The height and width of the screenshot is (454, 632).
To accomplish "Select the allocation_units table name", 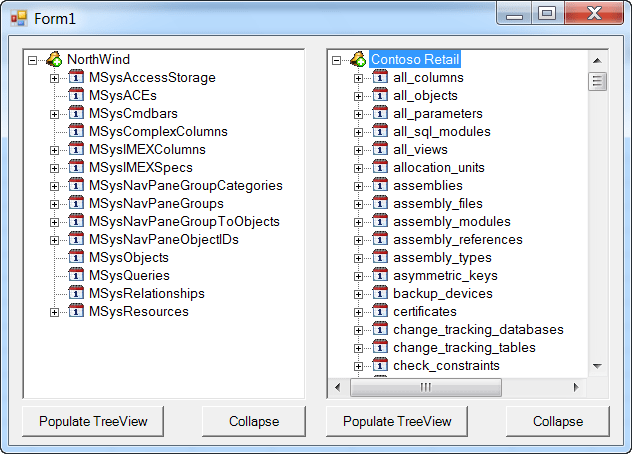I will pos(439,167).
